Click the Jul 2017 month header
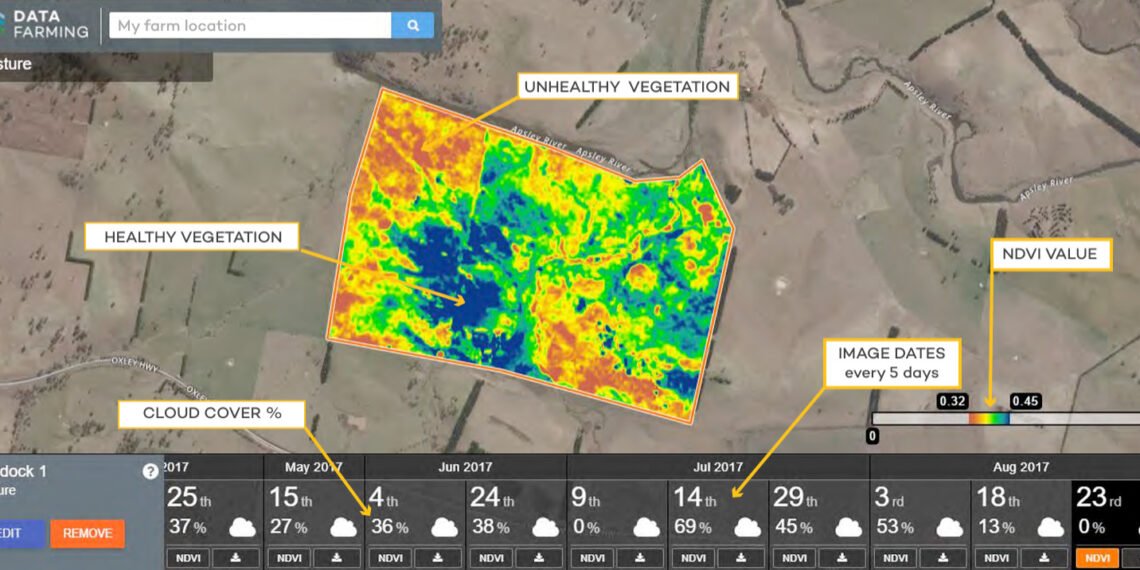1140x570 pixels. (x=718, y=467)
